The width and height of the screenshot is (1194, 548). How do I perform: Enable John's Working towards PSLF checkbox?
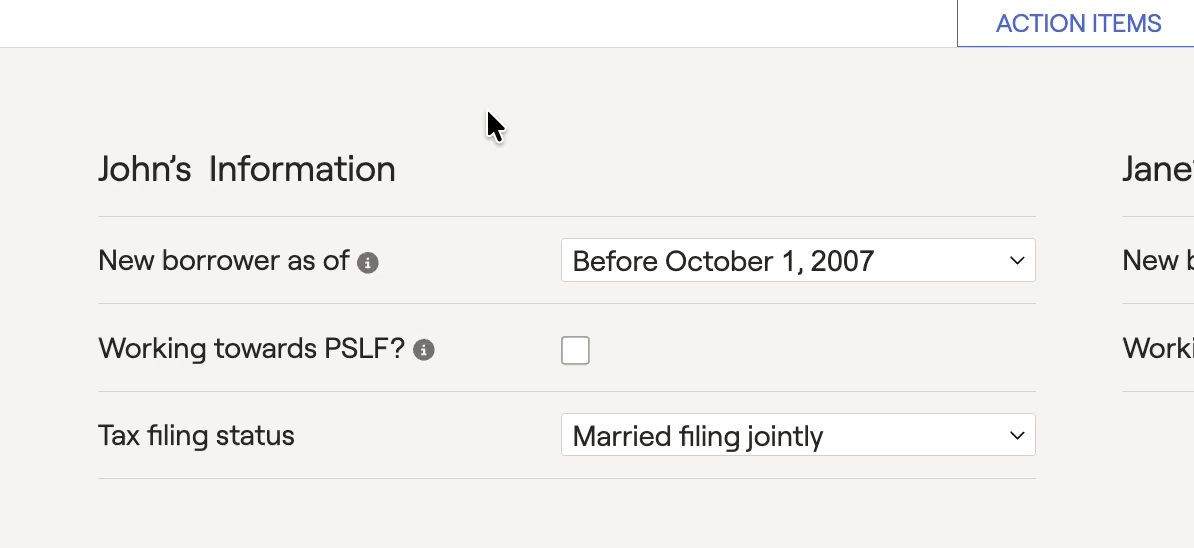point(575,350)
